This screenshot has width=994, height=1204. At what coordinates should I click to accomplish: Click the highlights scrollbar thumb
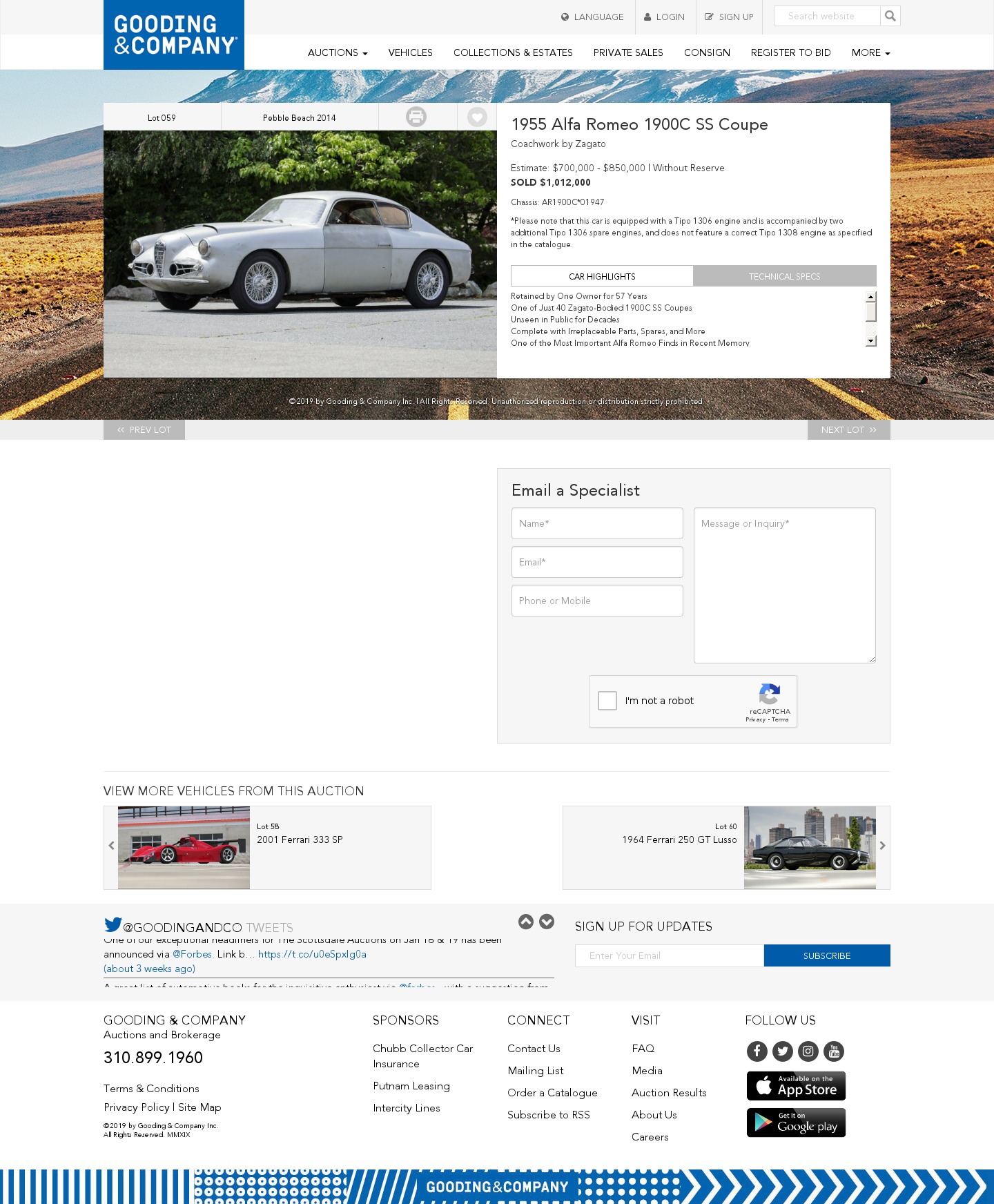pyautogui.click(x=871, y=312)
